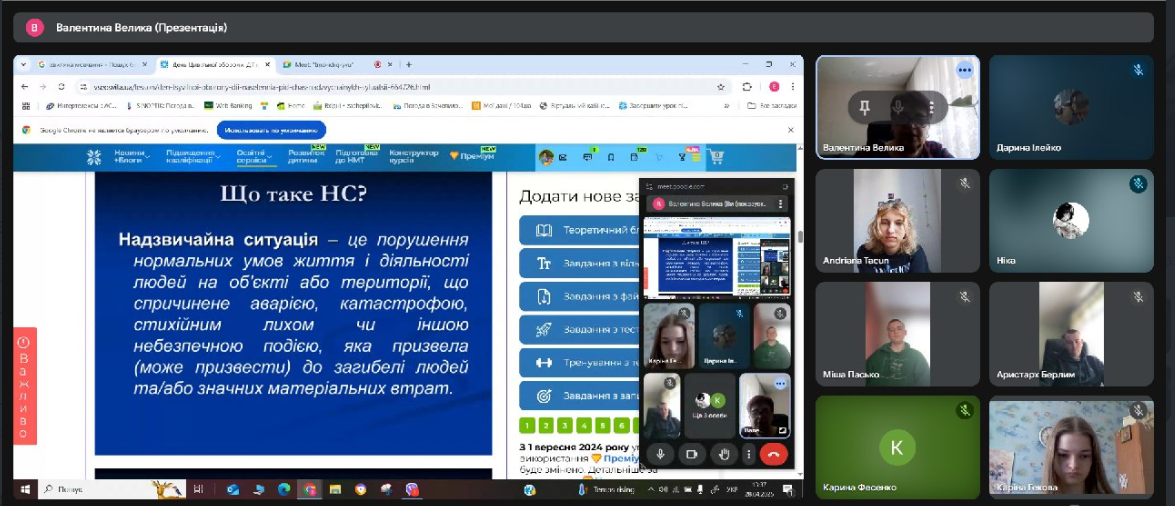Image resolution: width=1175 pixels, height=506 pixels.
Task: Go back in the shared Chrome browser
Action: (24, 86)
